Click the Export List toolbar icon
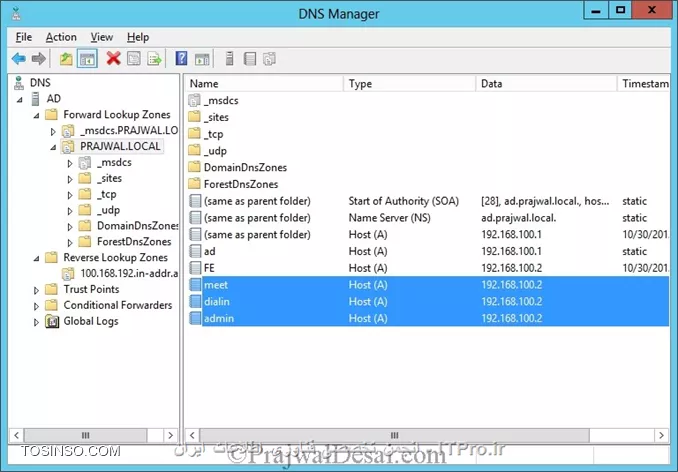Viewport: 678px width, 472px height. tap(154, 58)
